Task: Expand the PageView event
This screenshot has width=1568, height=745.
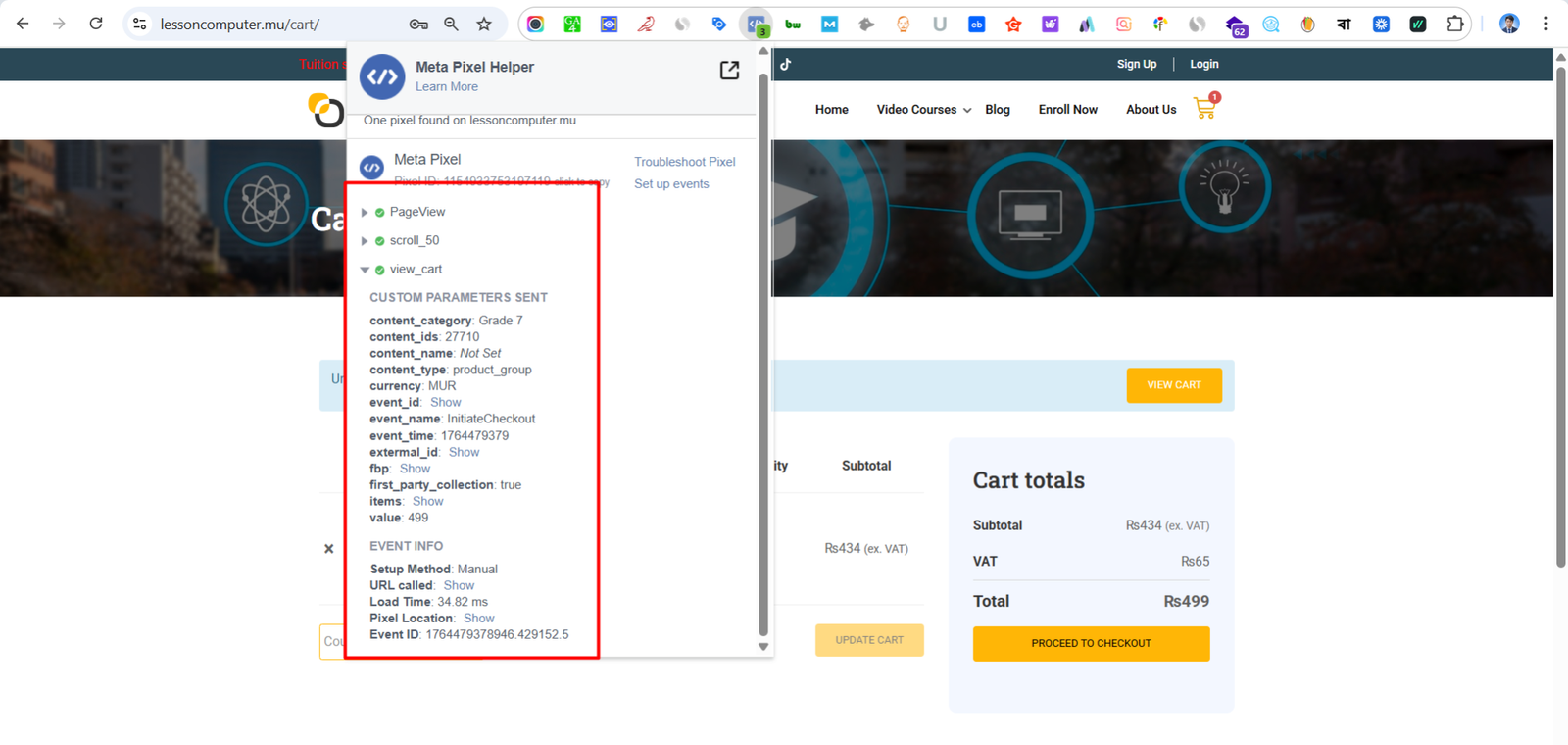Action: 365,213
